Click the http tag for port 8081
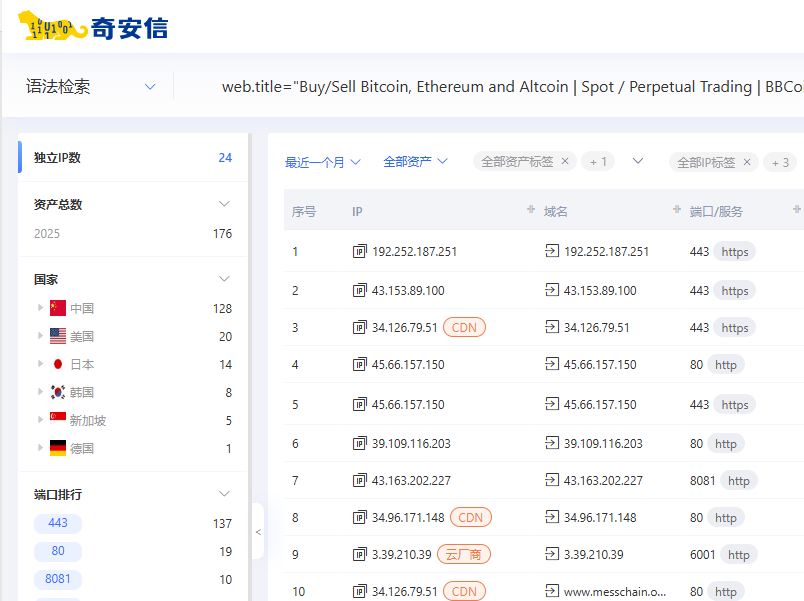 pos(738,480)
